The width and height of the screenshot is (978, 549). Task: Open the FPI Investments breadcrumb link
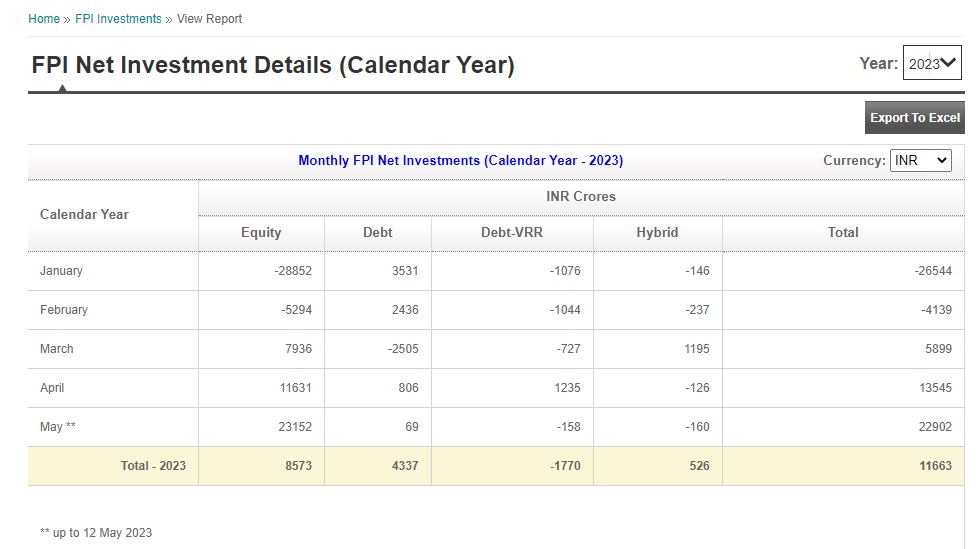pyautogui.click(x=118, y=19)
